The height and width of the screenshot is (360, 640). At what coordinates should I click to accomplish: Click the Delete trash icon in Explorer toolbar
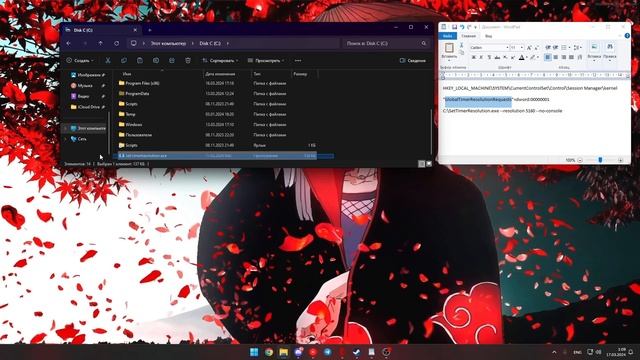click(188, 60)
